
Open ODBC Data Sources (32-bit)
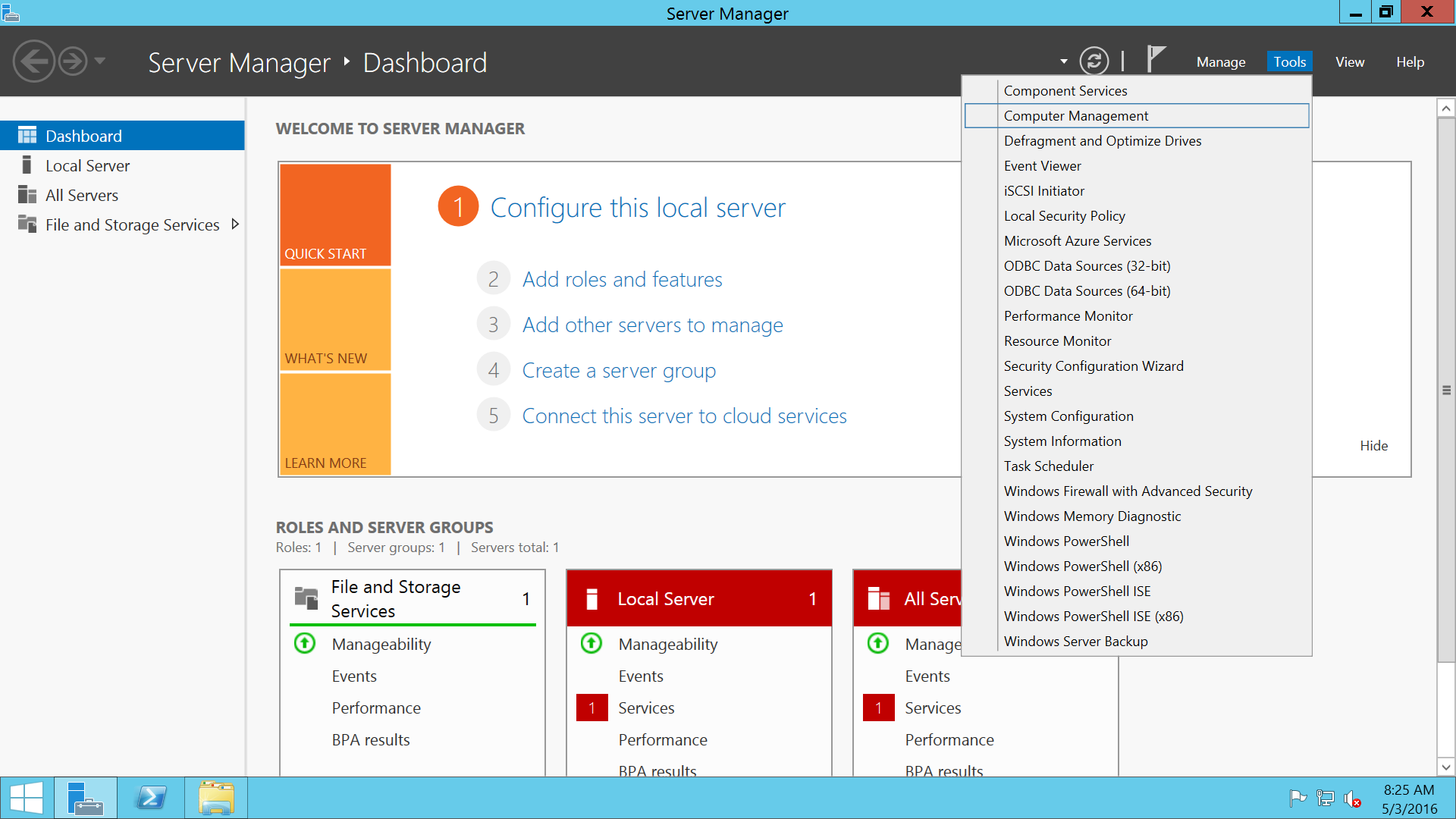click(1137, 266)
